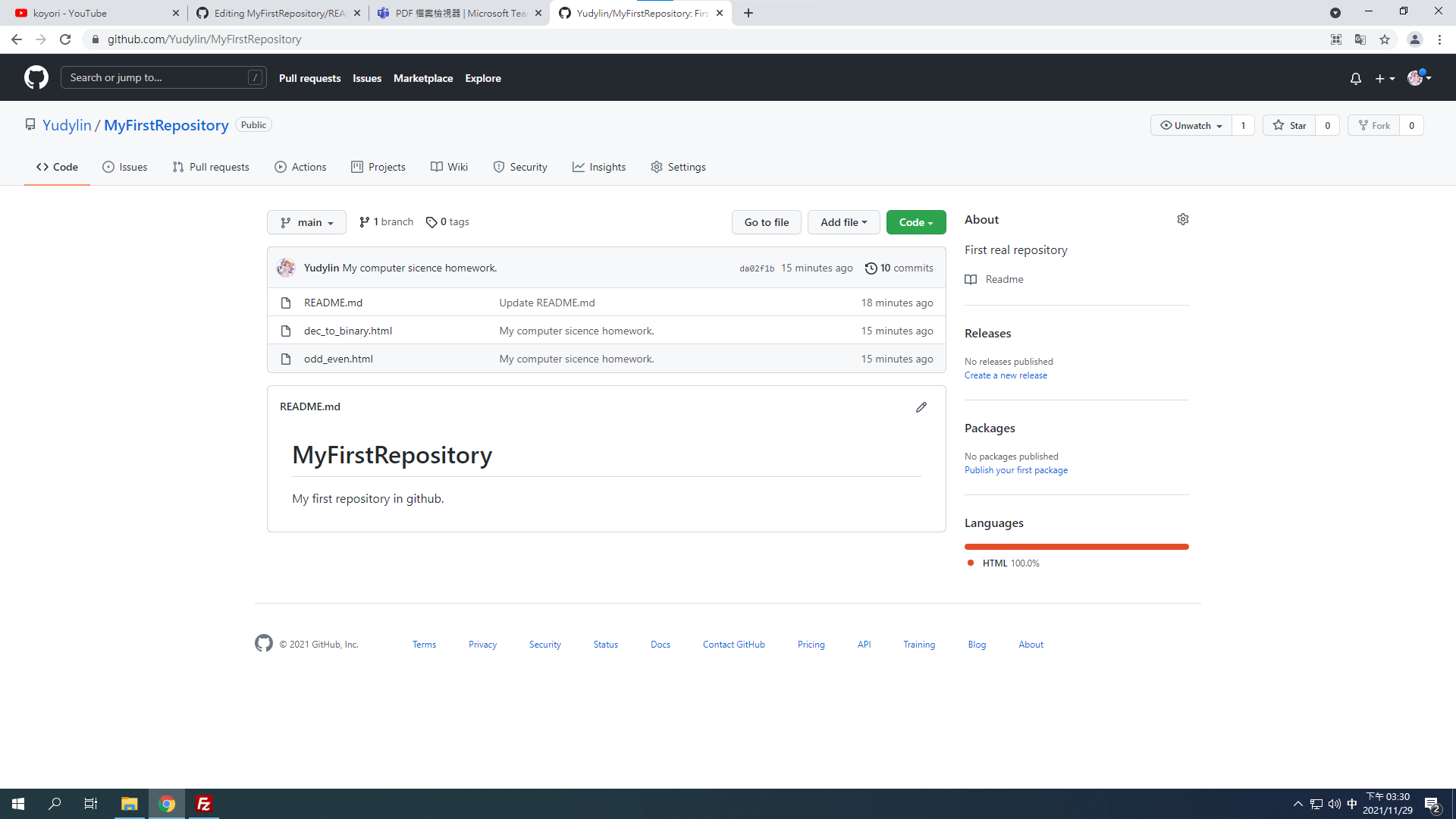The image size is (1456, 819).
Task: Launch FileZilla from the taskbar
Action: (x=203, y=803)
